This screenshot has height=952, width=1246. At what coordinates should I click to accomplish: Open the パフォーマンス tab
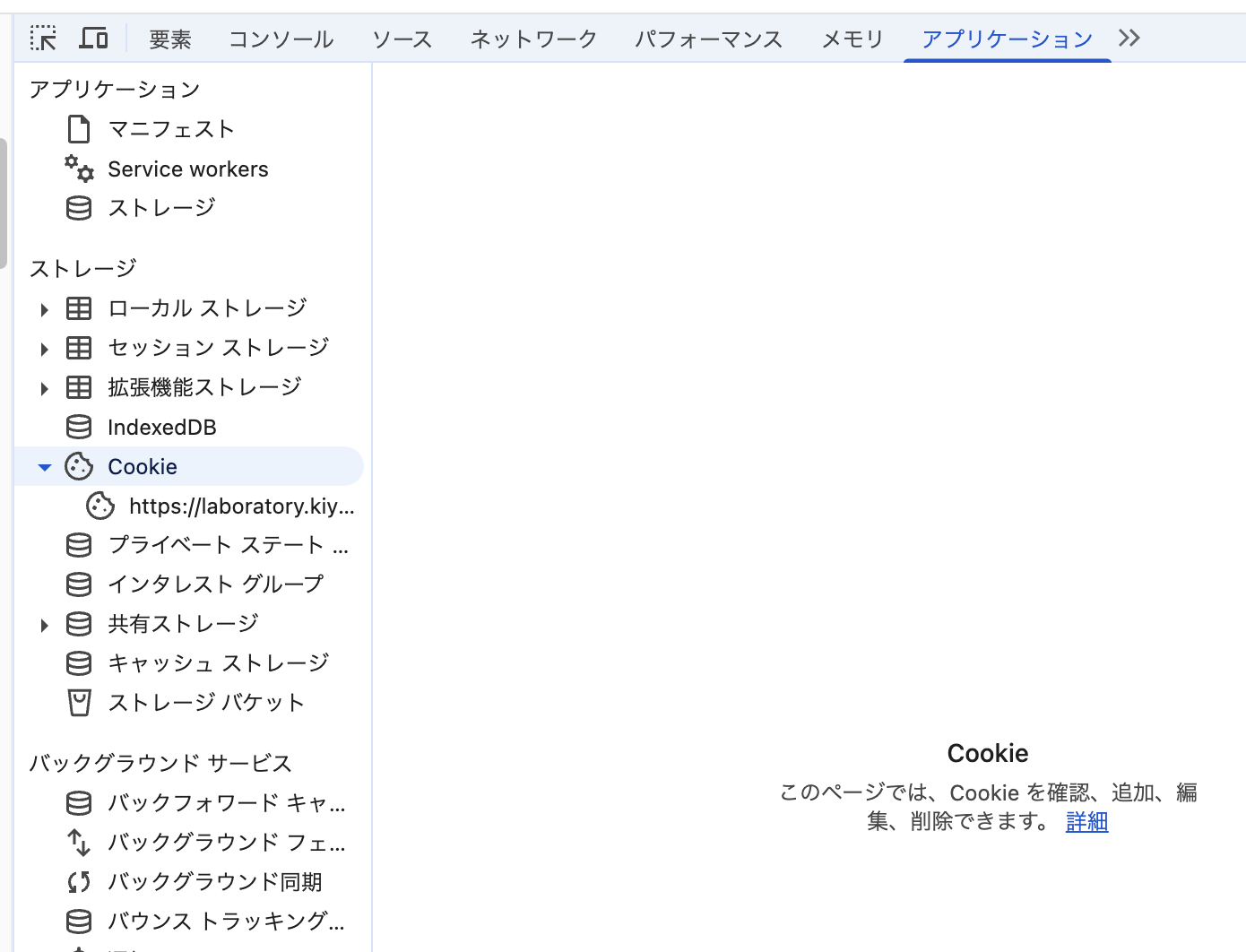pos(708,39)
